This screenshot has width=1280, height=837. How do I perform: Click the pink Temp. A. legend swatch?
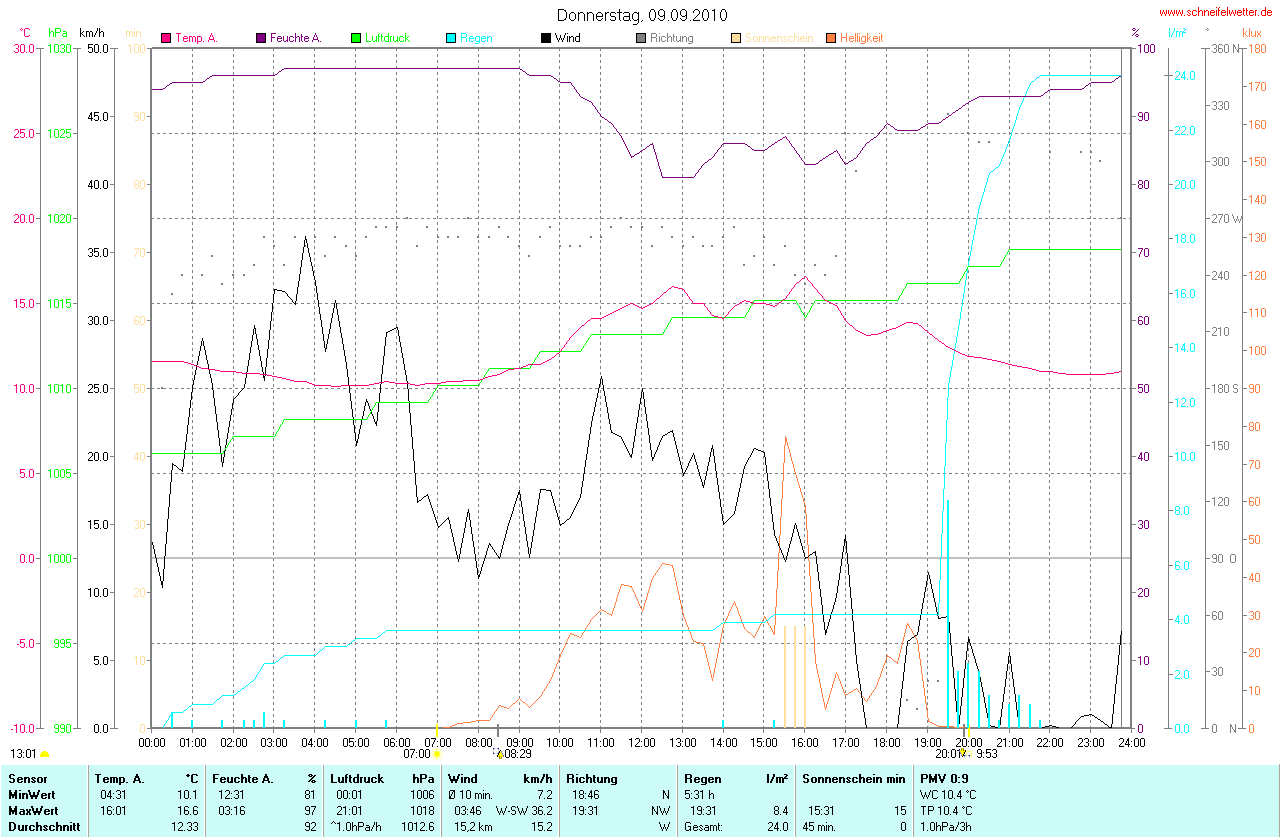point(166,38)
